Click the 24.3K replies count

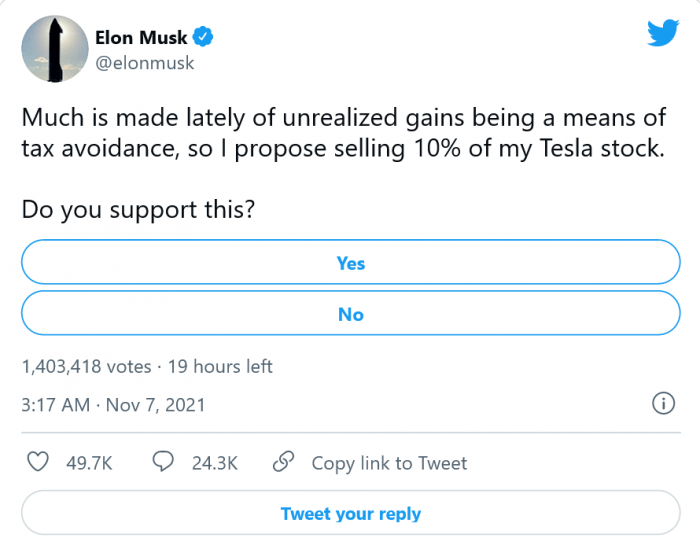tap(214, 463)
